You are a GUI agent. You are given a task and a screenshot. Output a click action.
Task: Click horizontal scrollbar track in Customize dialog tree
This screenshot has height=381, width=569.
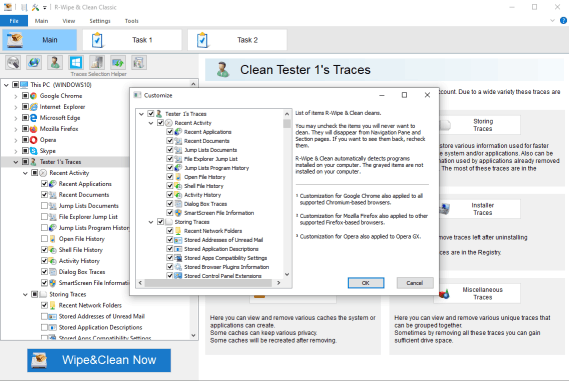pos(209,283)
